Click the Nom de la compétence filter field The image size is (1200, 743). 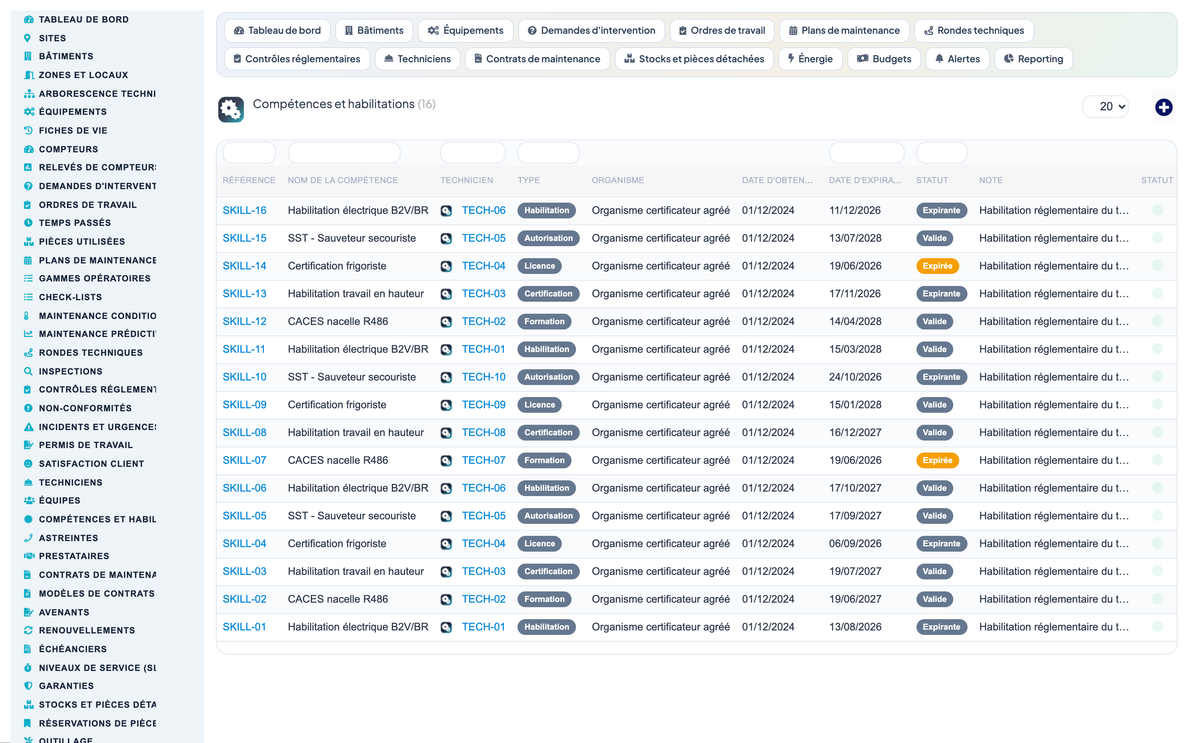pos(344,153)
